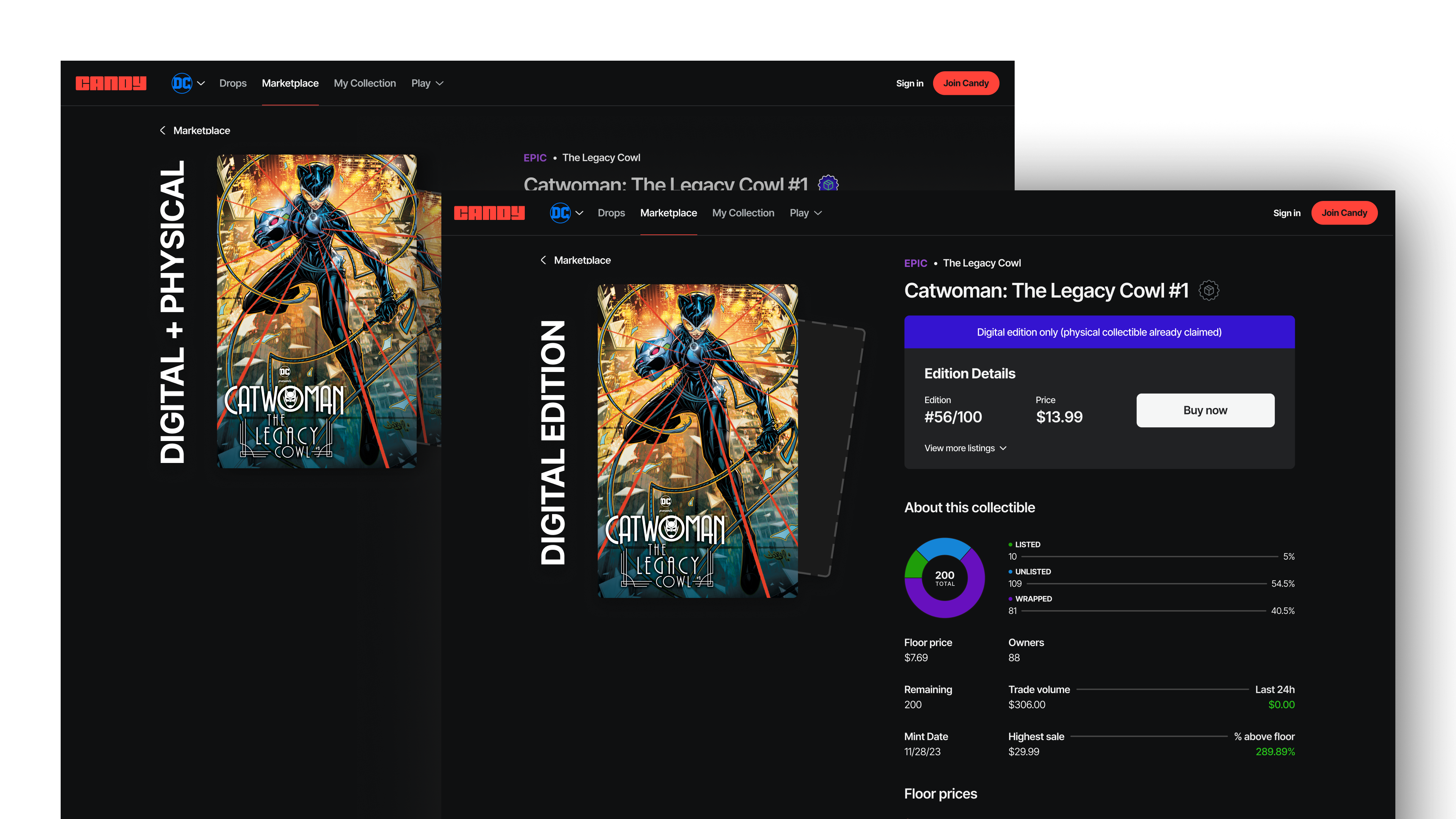Open the DC brand dropdown chevron in the front navbar
This screenshot has width=1456, height=819.
click(579, 213)
